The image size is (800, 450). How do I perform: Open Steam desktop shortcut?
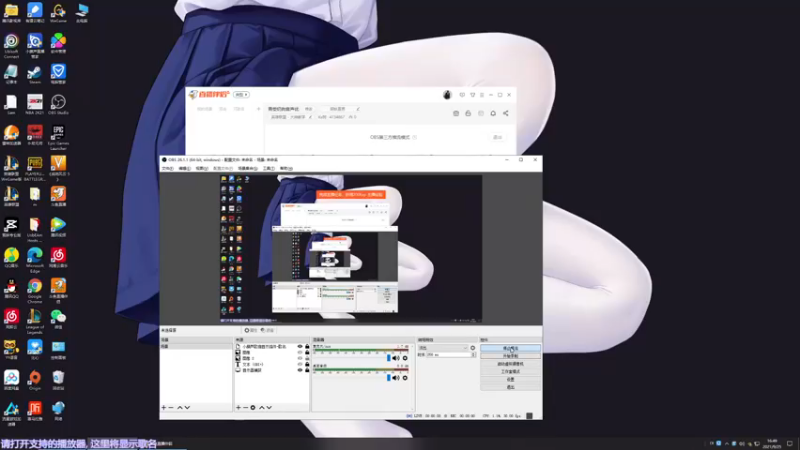click(x=35, y=74)
